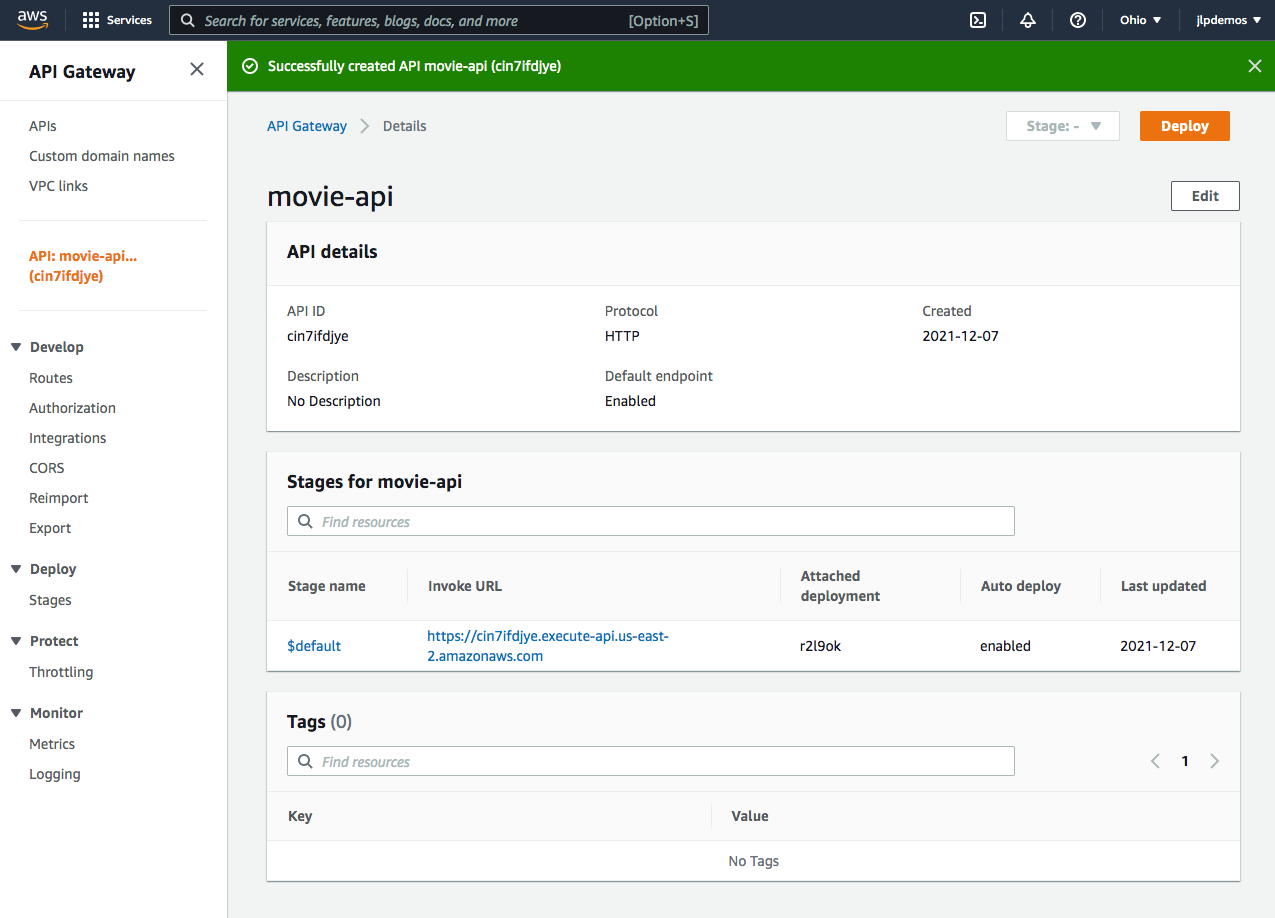This screenshot has width=1275, height=918.
Task: Click the Attached deployment column header
Action: (x=840, y=586)
